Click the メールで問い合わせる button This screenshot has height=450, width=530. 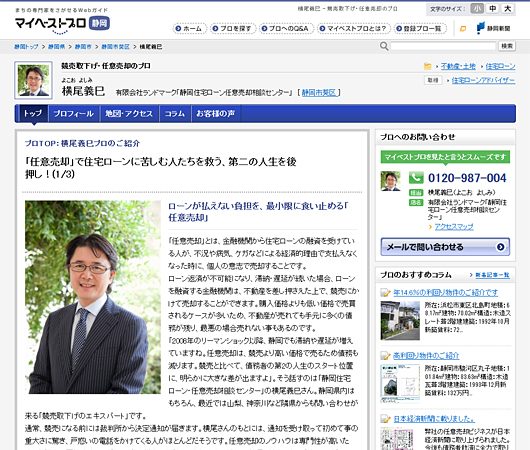(x=445, y=247)
